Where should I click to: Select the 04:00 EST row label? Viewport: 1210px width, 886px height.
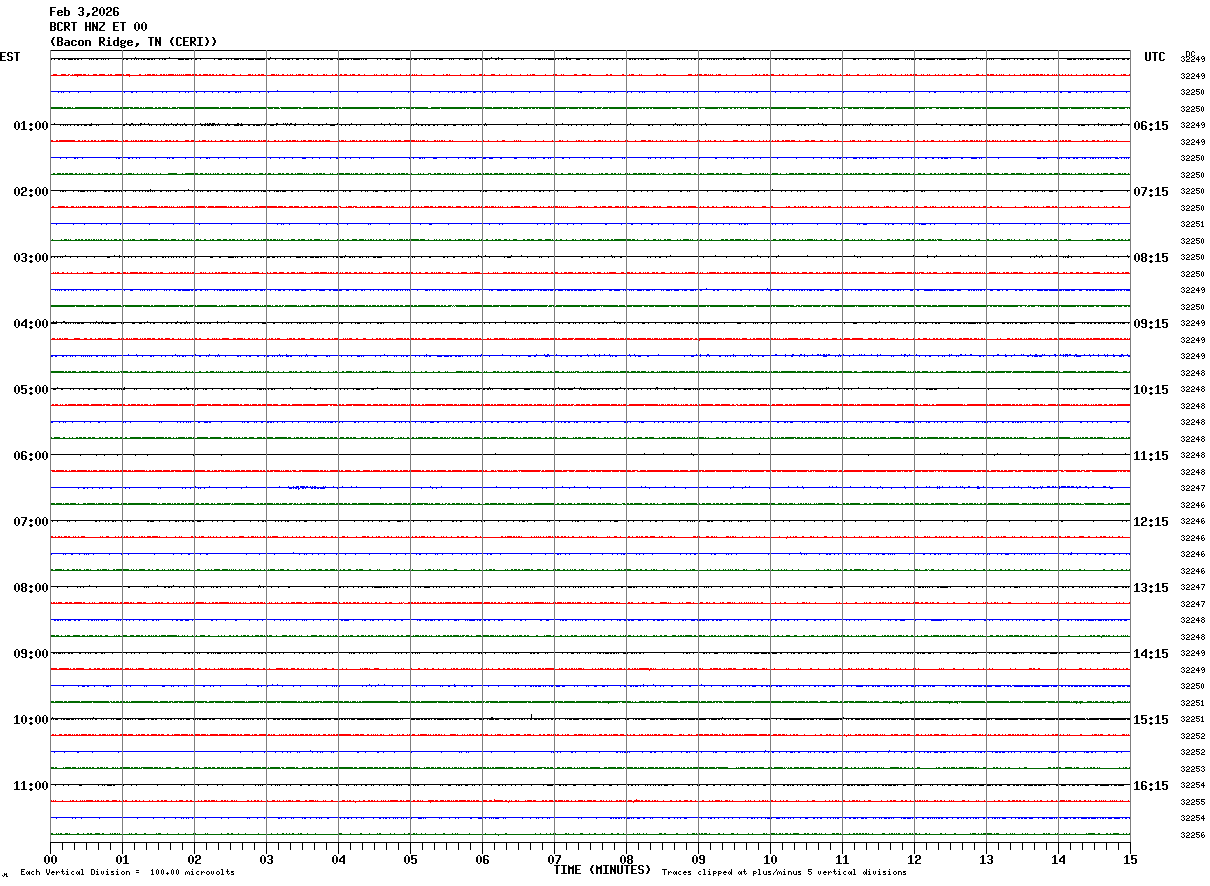(x=31, y=324)
